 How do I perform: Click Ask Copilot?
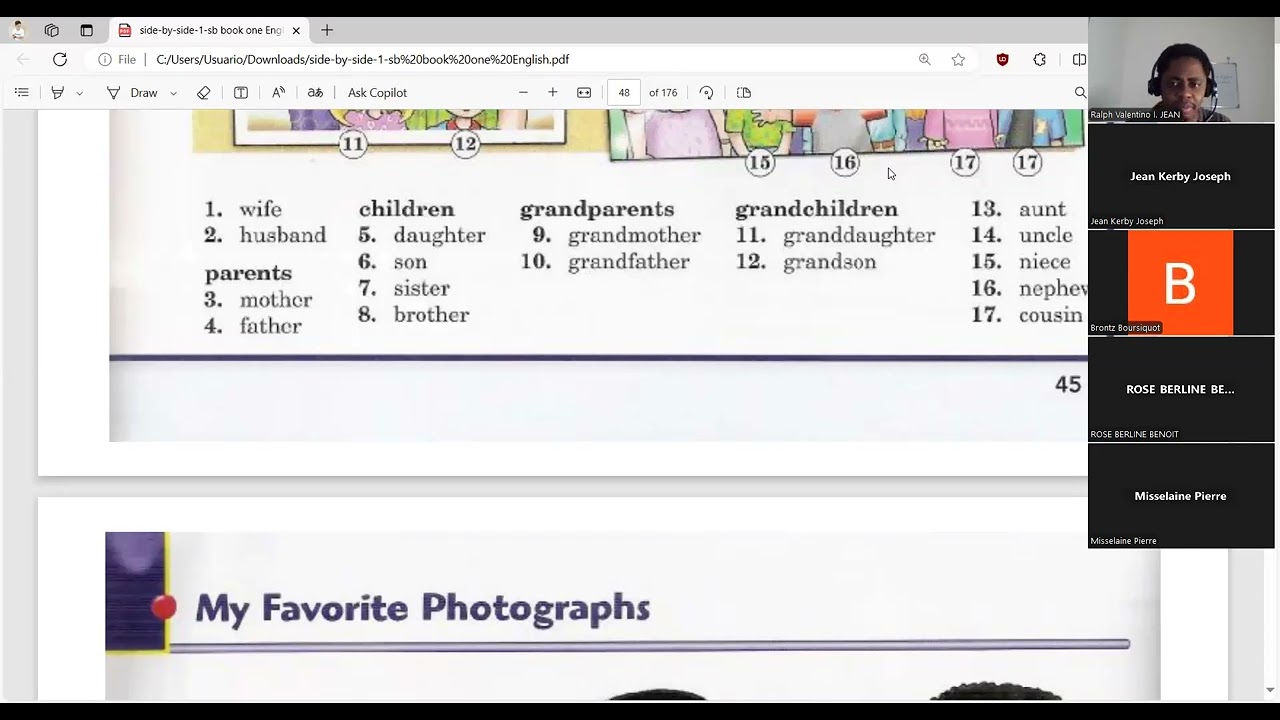pos(377,92)
